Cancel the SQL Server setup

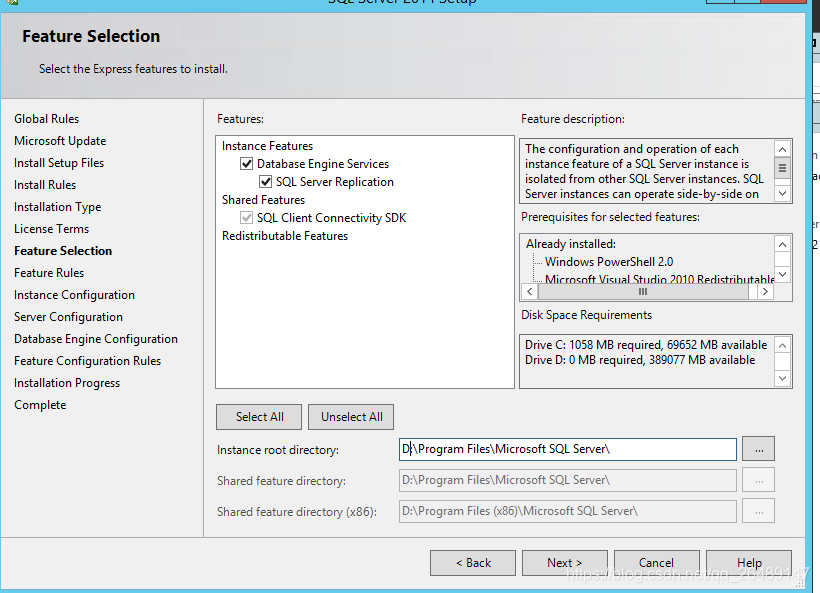[656, 563]
